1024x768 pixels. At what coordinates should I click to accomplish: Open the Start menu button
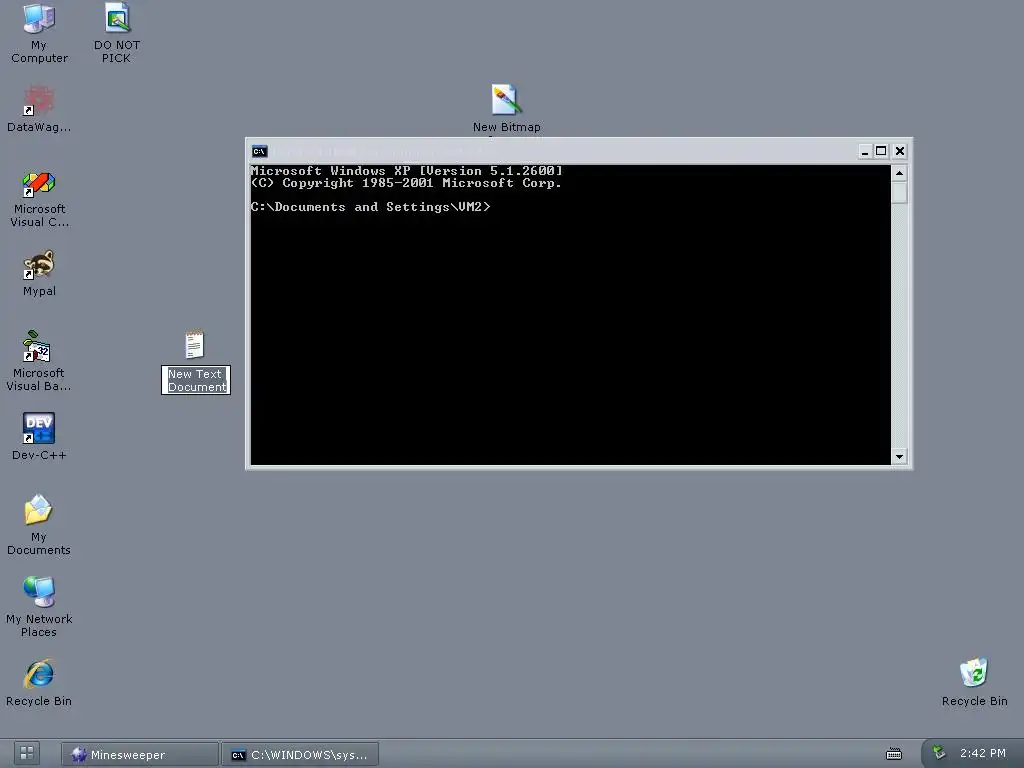point(27,754)
